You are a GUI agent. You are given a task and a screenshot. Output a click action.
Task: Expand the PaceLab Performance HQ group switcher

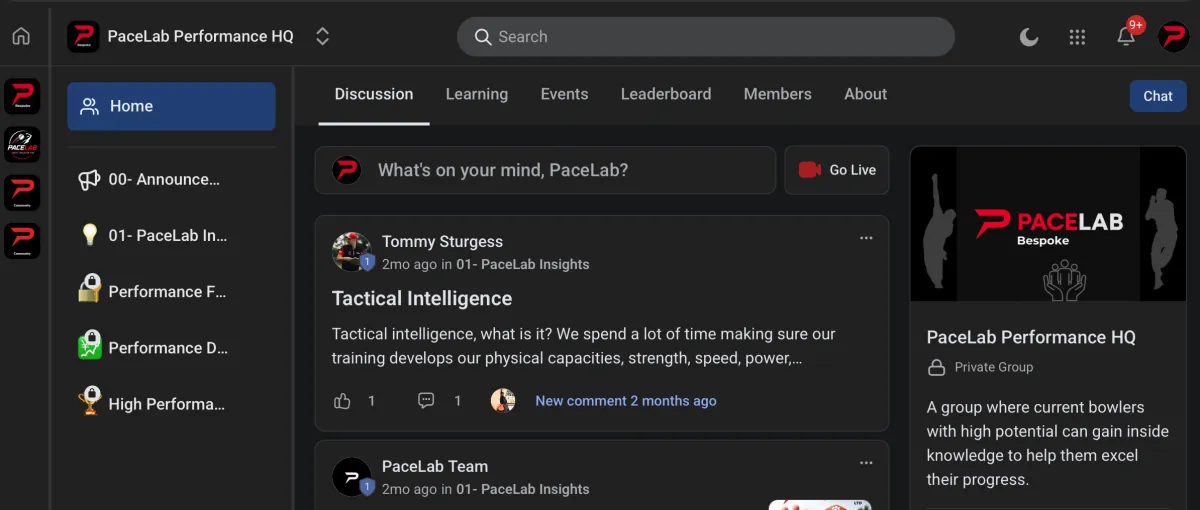(322, 36)
